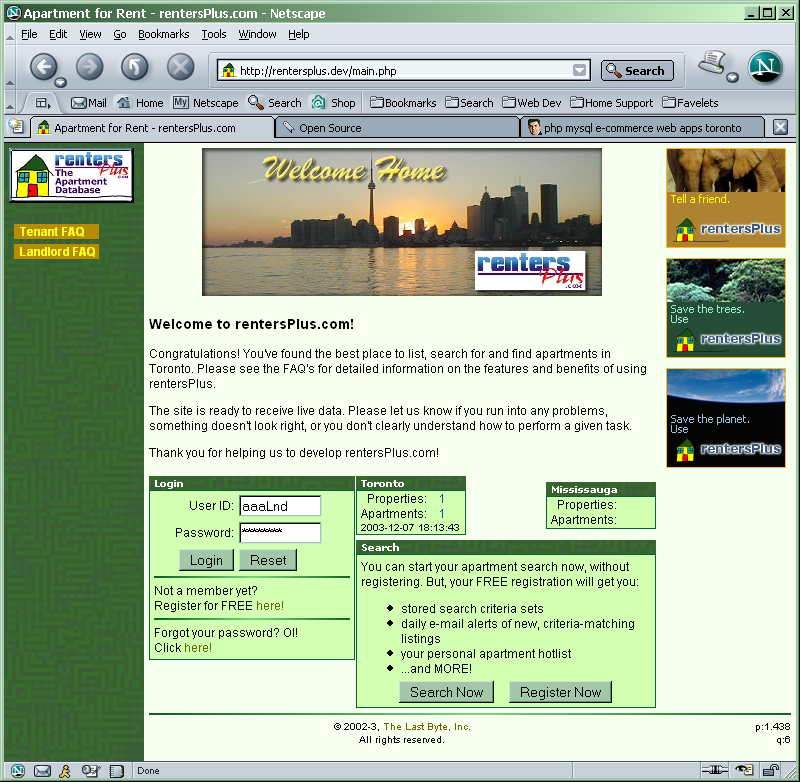Click the Stop loading button
Viewport: 800px width, 782px height.
pyautogui.click(x=180, y=67)
